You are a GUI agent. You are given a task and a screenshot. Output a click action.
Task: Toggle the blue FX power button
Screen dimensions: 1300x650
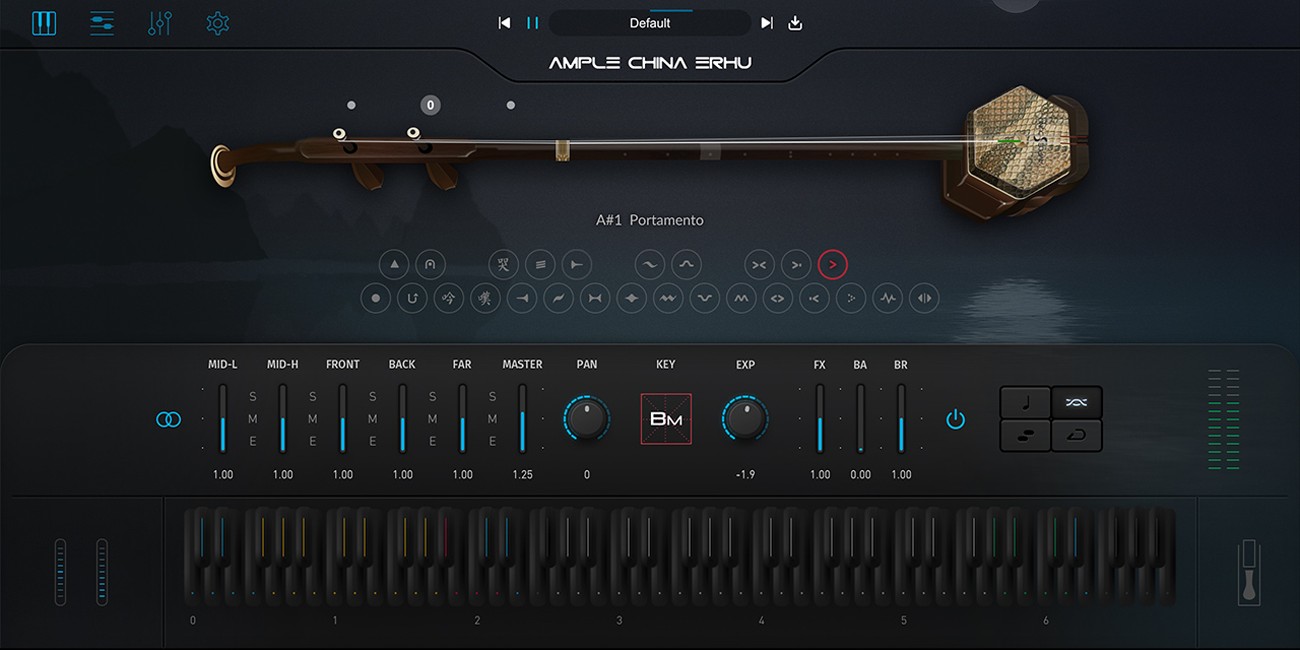[x=956, y=419]
